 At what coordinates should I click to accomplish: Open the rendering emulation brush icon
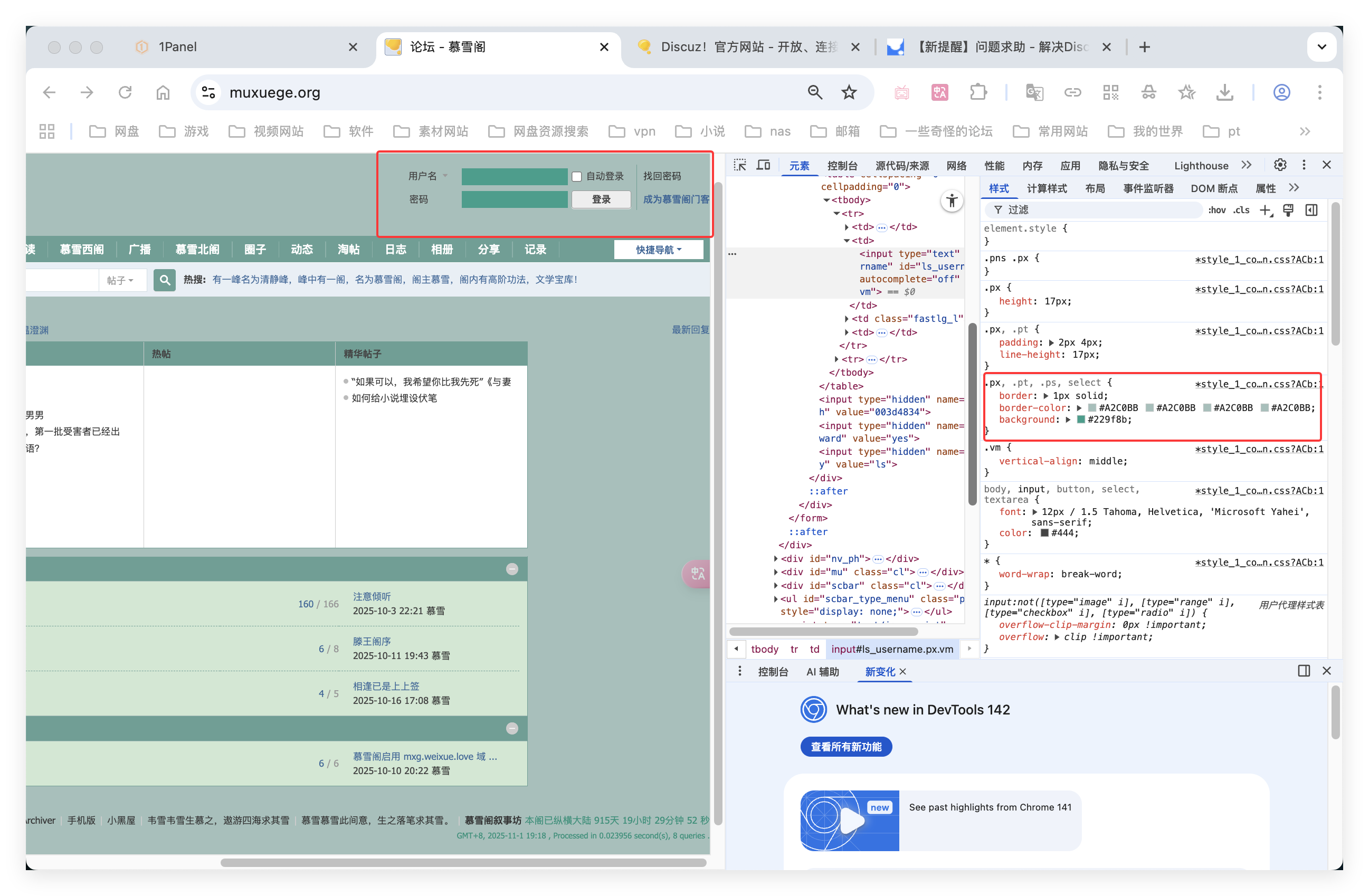coord(1288,210)
